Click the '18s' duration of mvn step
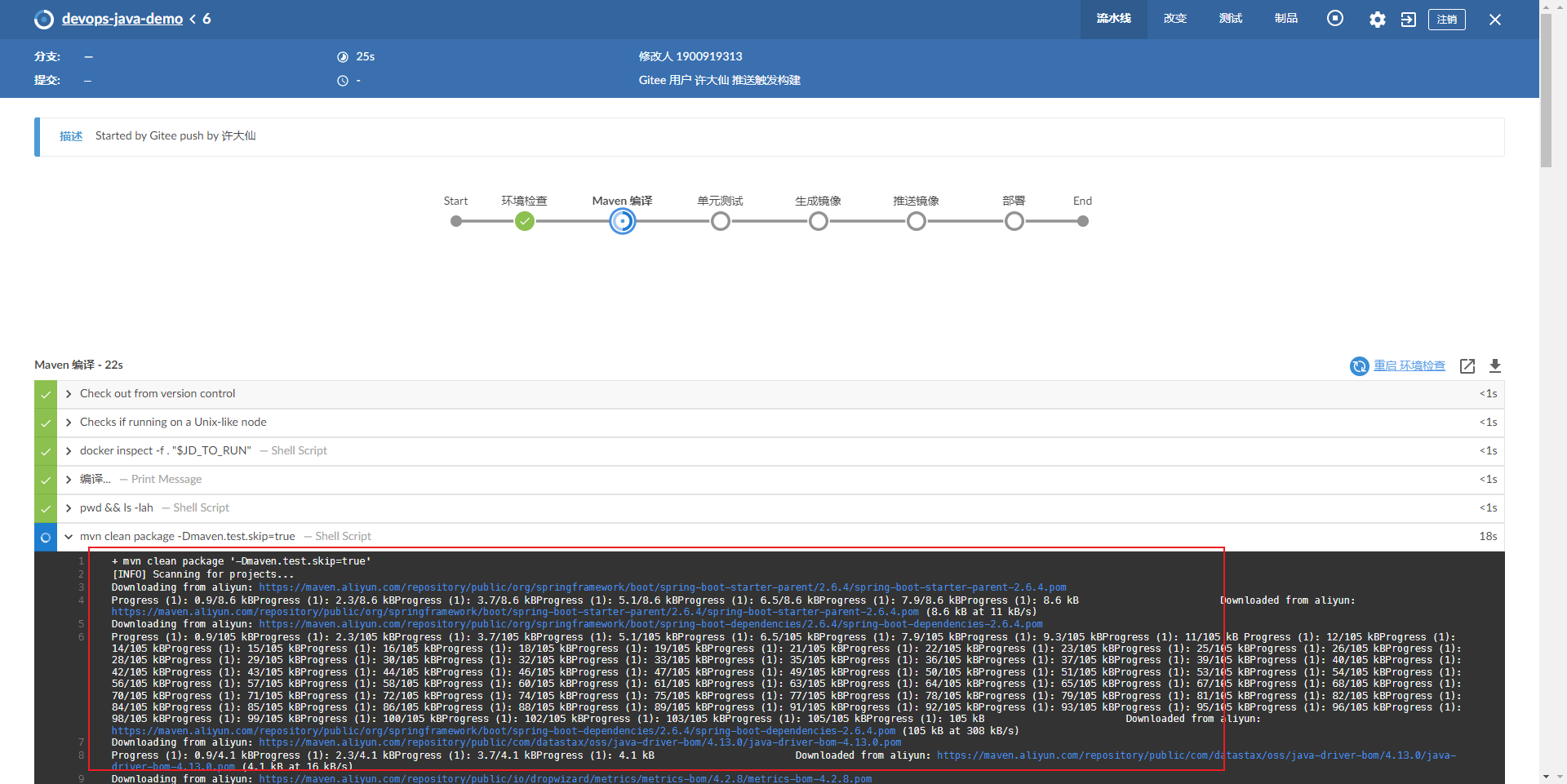 (x=1488, y=537)
